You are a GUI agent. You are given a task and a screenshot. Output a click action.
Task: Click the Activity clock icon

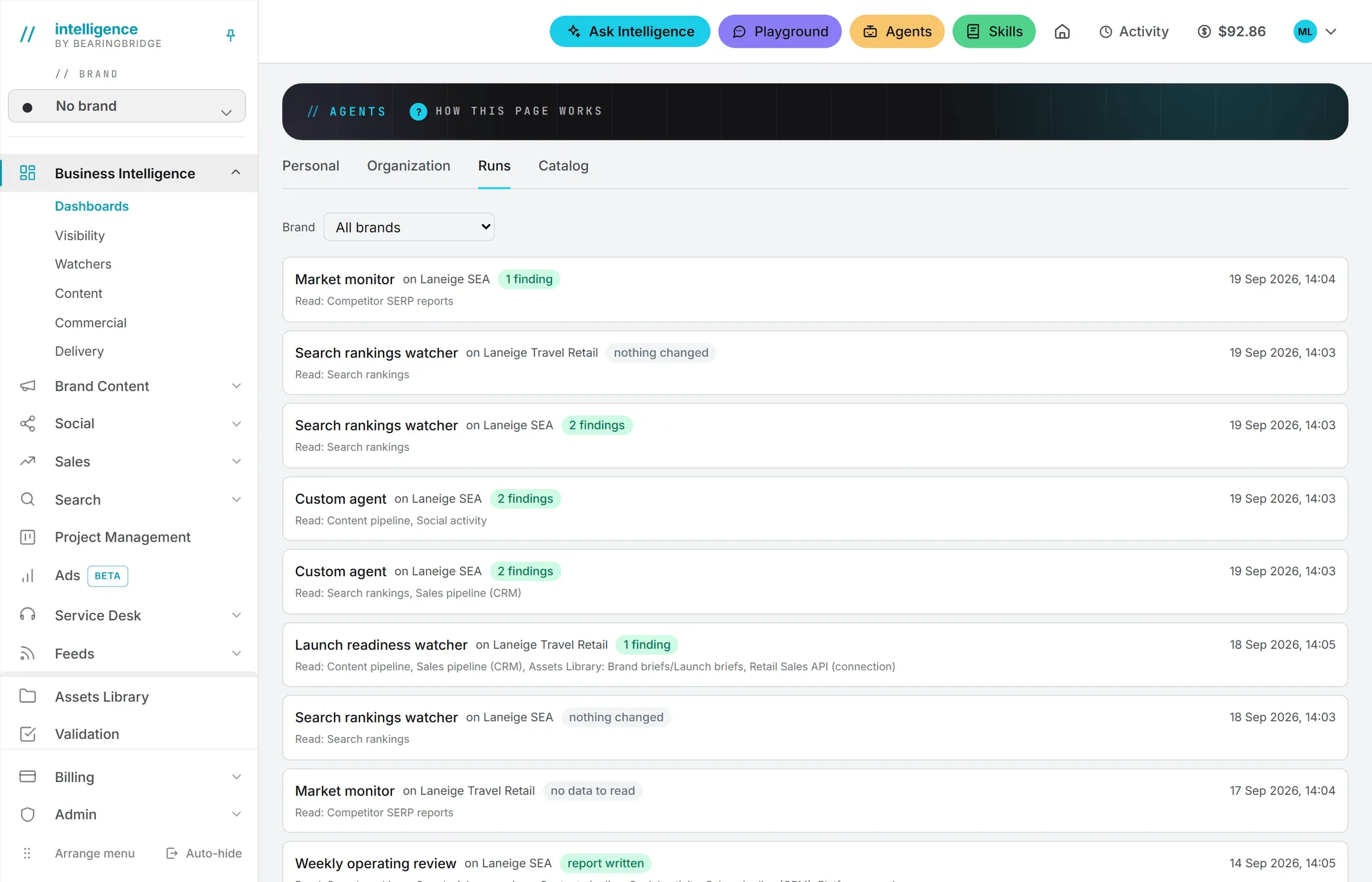coord(1105,31)
